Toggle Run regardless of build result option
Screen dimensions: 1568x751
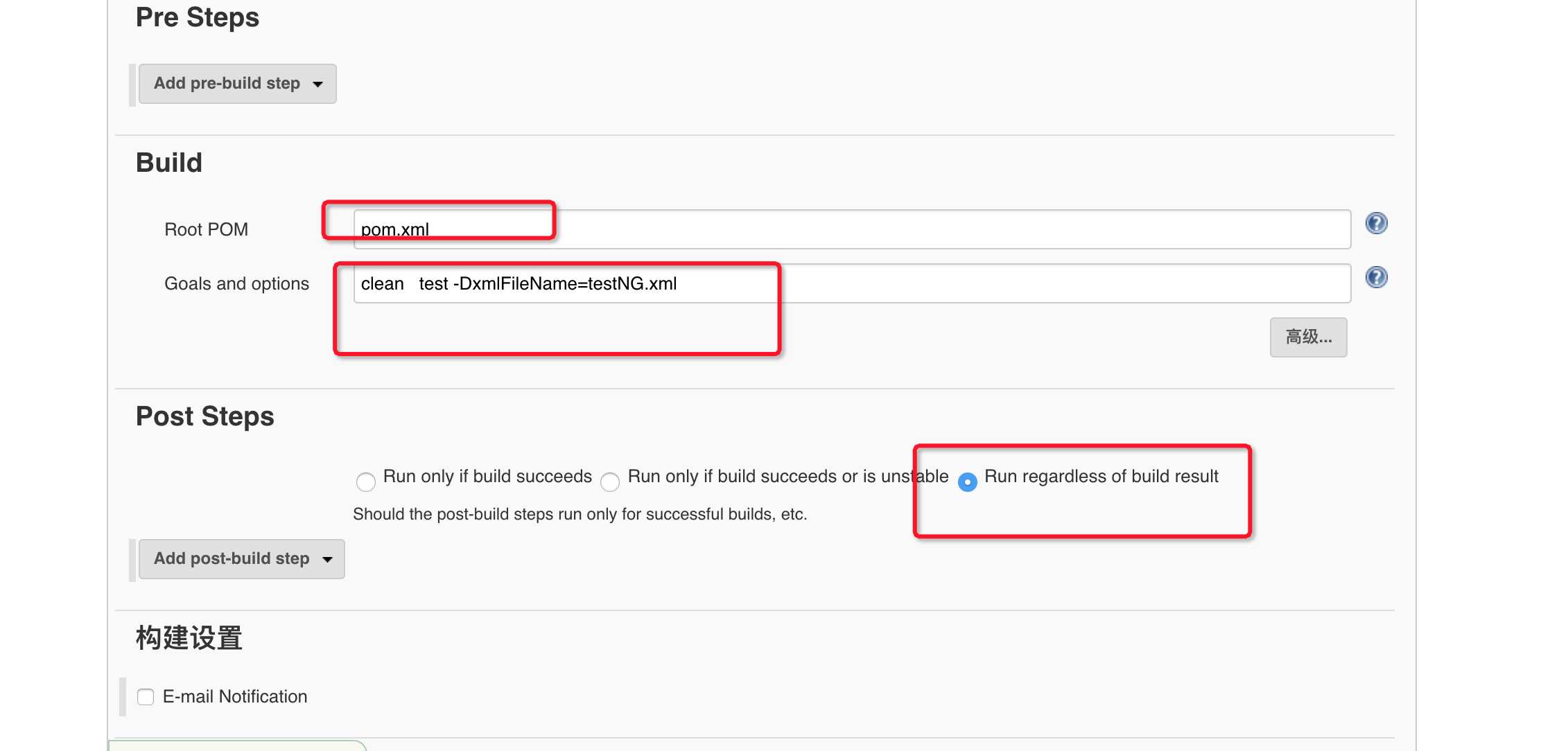tap(967, 480)
